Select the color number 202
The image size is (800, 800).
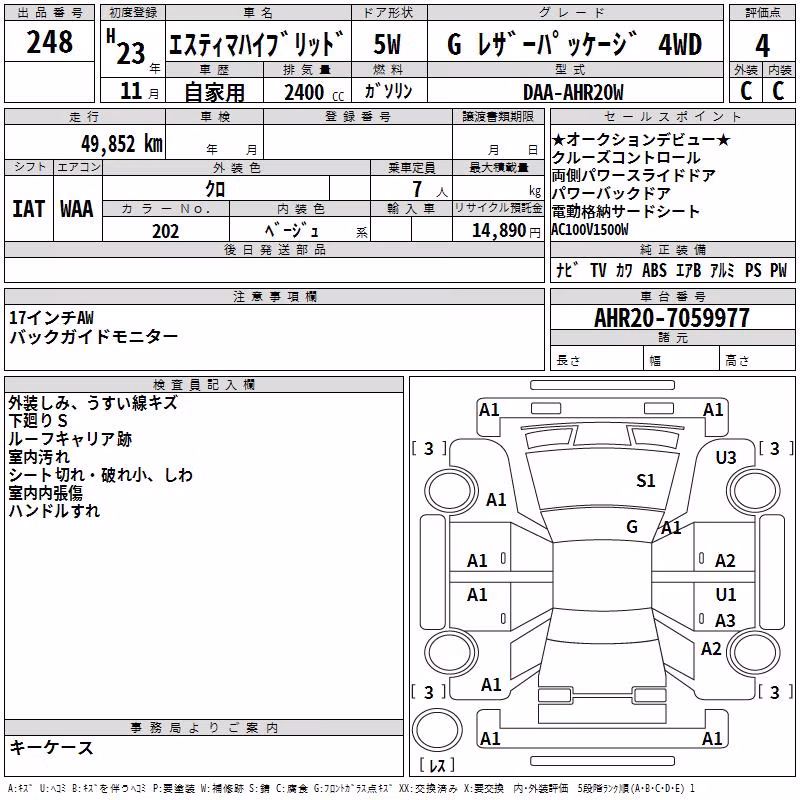click(x=165, y=231)
